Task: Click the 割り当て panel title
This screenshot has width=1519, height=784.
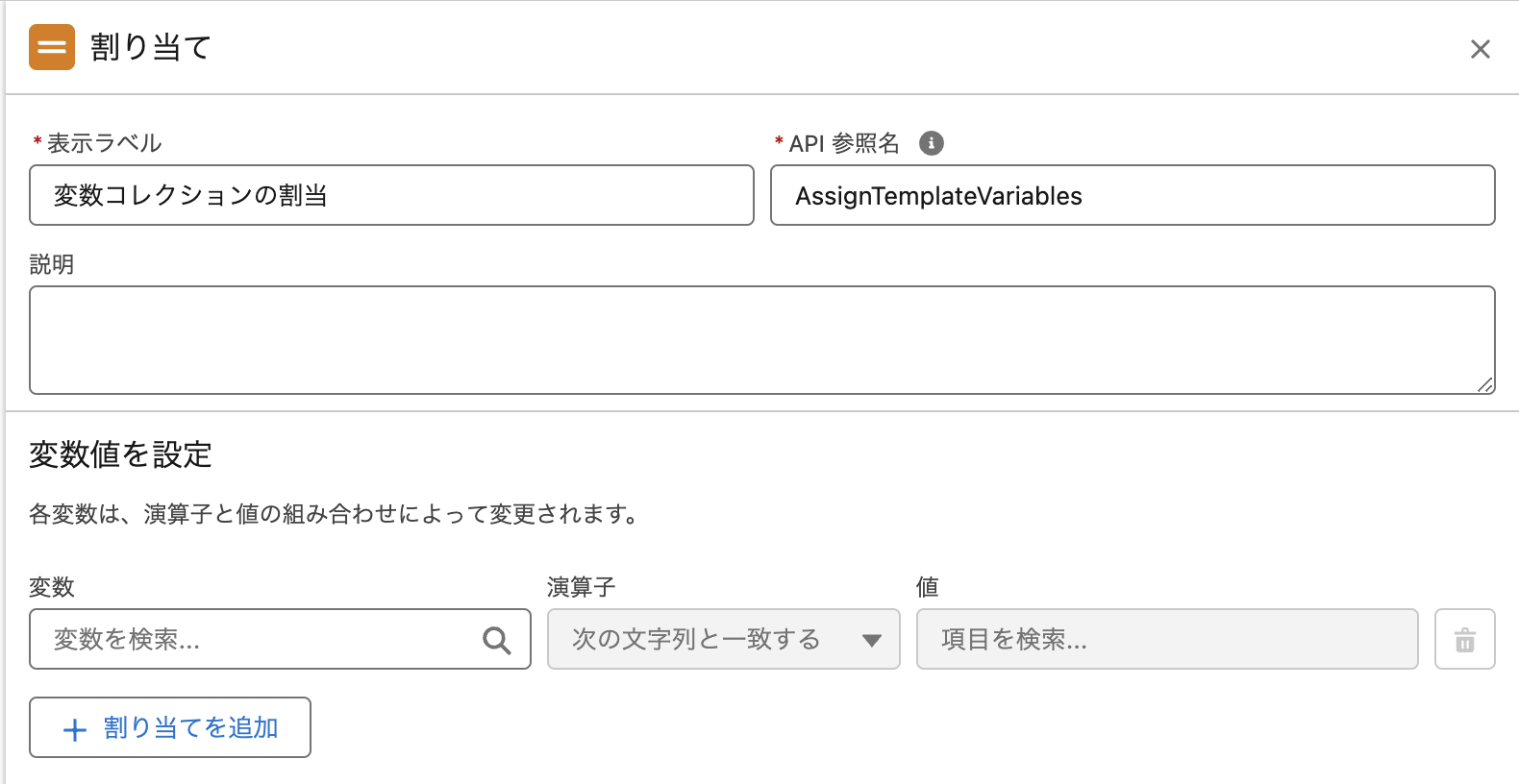Action: (x=150, y=47)
